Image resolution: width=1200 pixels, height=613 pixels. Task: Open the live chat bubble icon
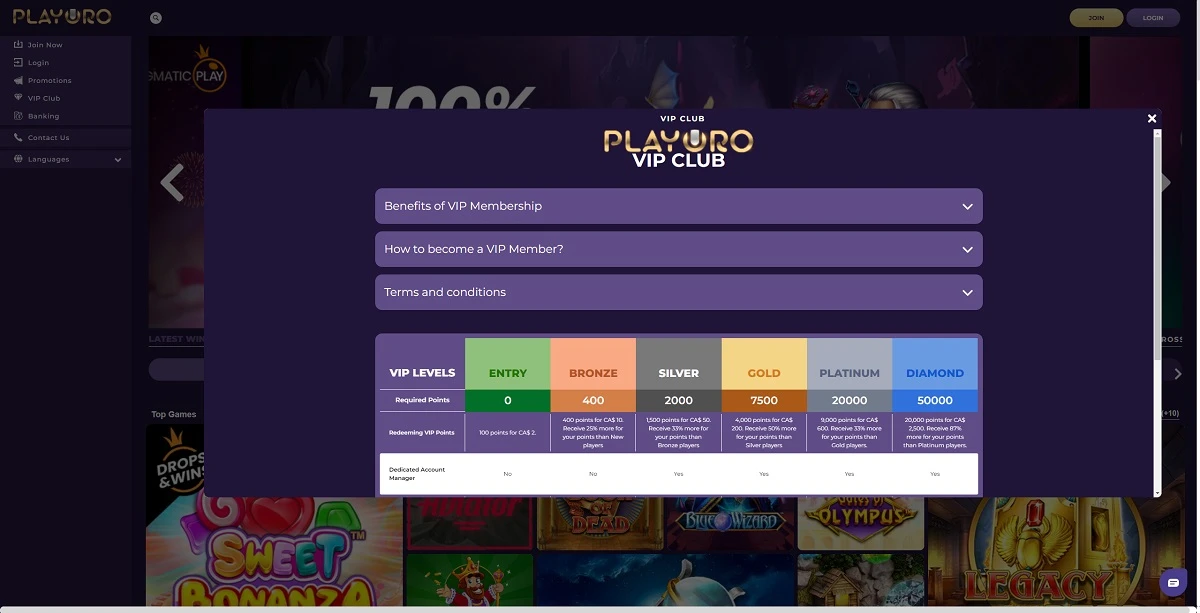[x=1173, y=583]
